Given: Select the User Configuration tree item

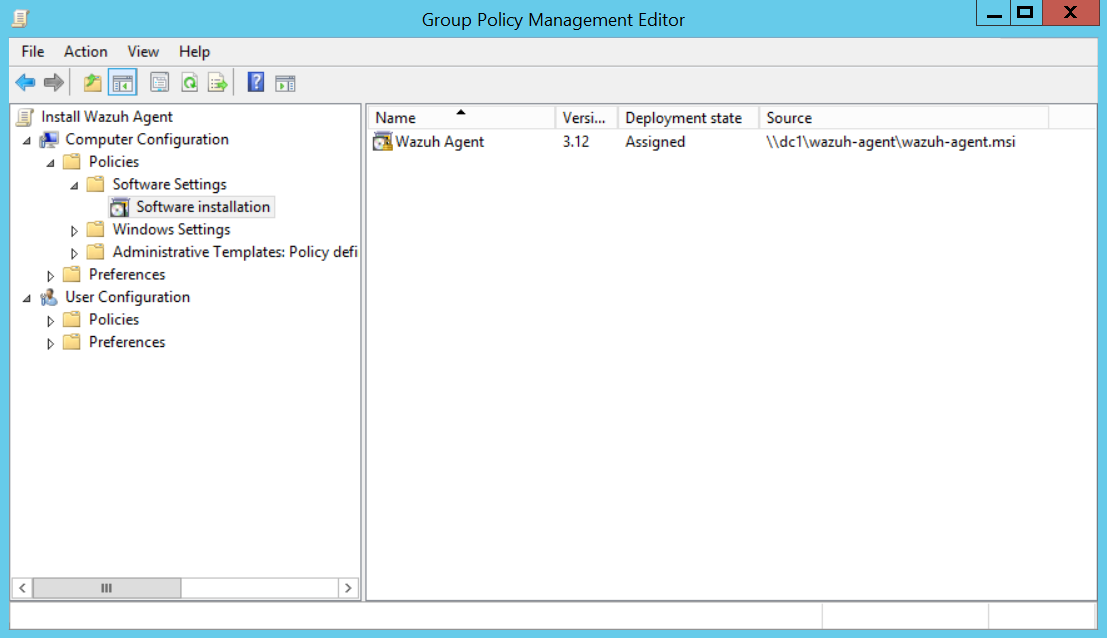Looking at the screenshot, I should (128, 297).
